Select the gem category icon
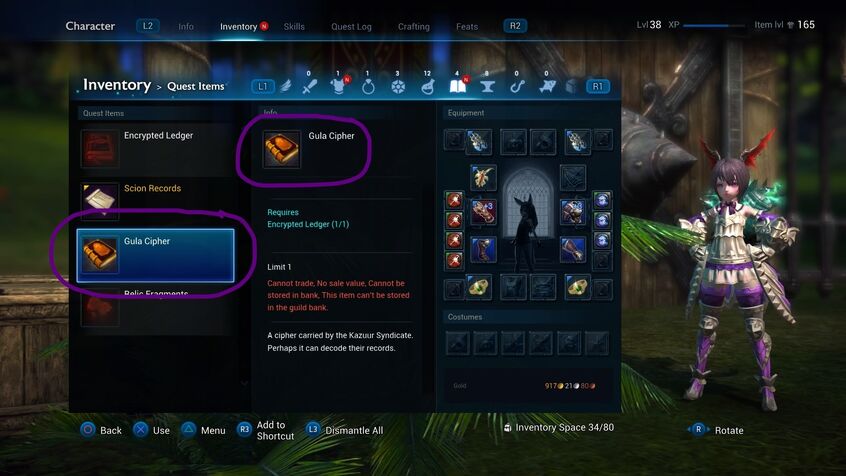Screen dimensions: 846x476 398,86
